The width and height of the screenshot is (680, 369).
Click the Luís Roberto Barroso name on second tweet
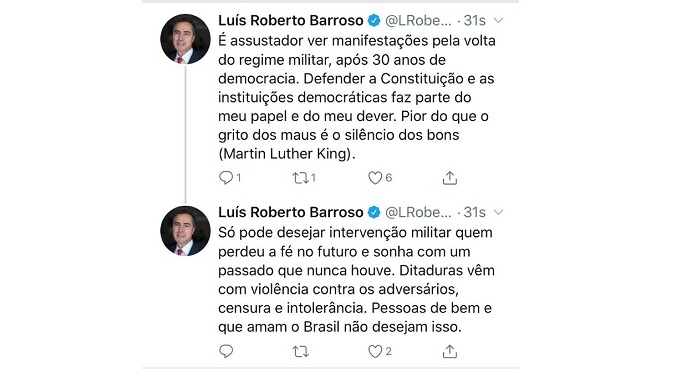pyautogui.click(x=291, y=212)
